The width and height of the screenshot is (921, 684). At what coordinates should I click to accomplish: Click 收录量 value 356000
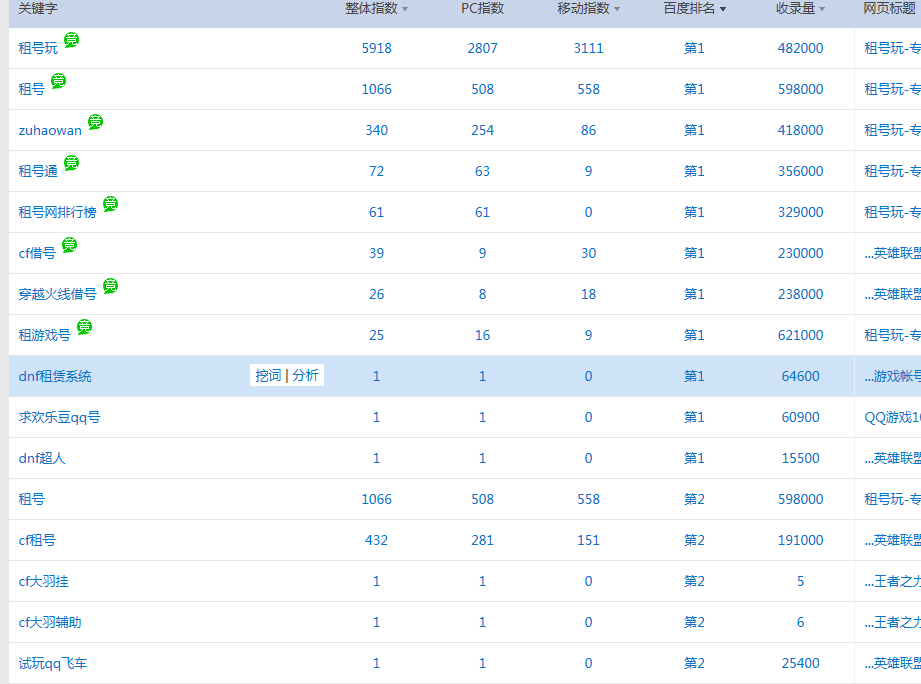[x=801, y=171]
